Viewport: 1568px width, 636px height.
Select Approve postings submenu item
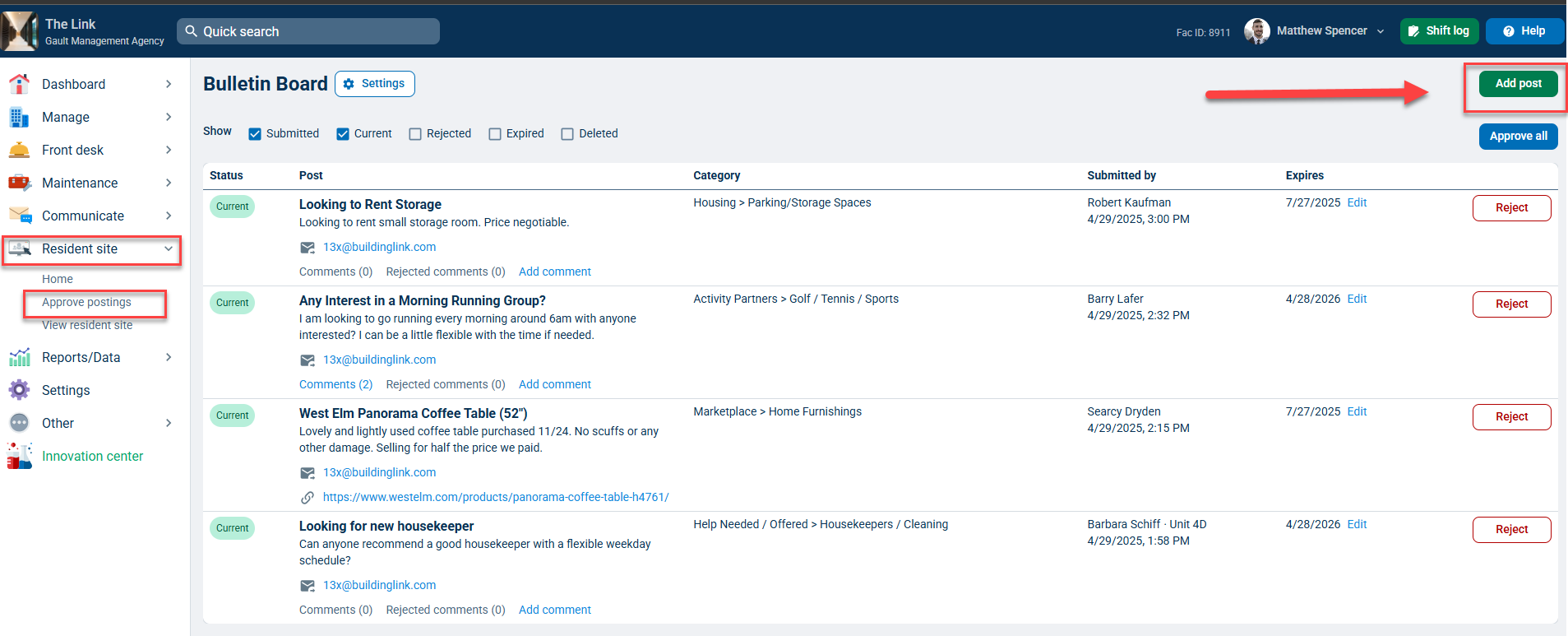[86, 302]
